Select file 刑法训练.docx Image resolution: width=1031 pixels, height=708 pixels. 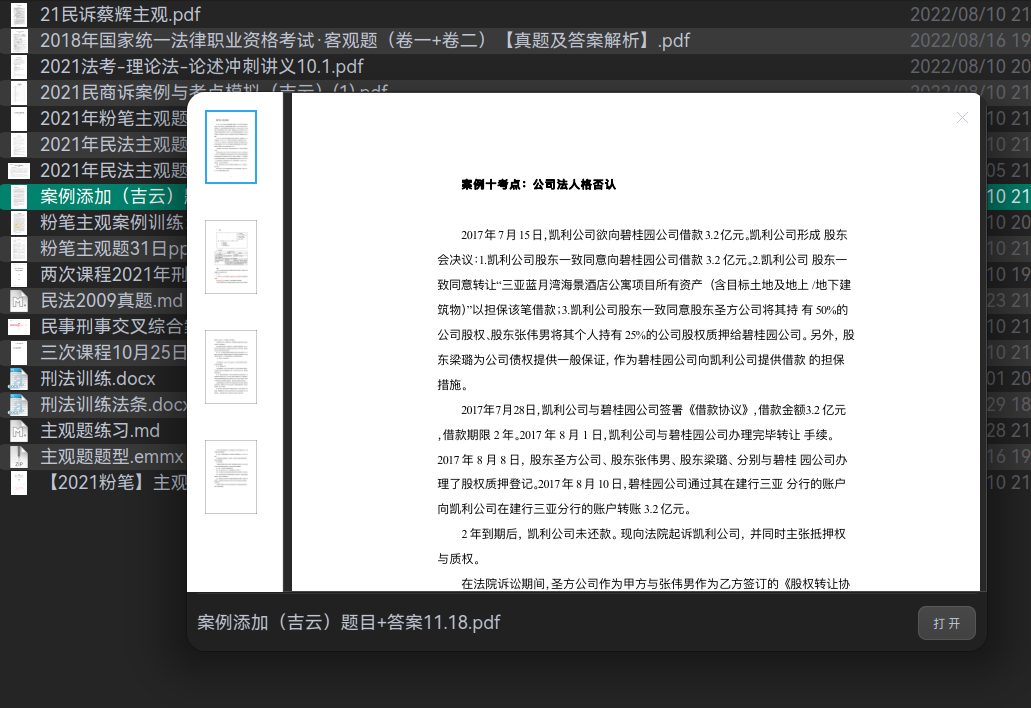[98, 379]
